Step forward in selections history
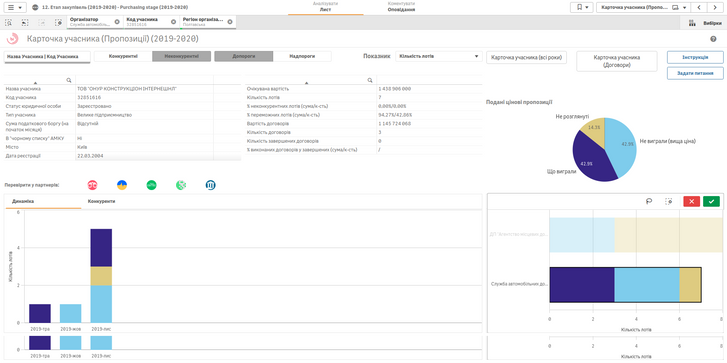727x363 pixels. (41, 22)
